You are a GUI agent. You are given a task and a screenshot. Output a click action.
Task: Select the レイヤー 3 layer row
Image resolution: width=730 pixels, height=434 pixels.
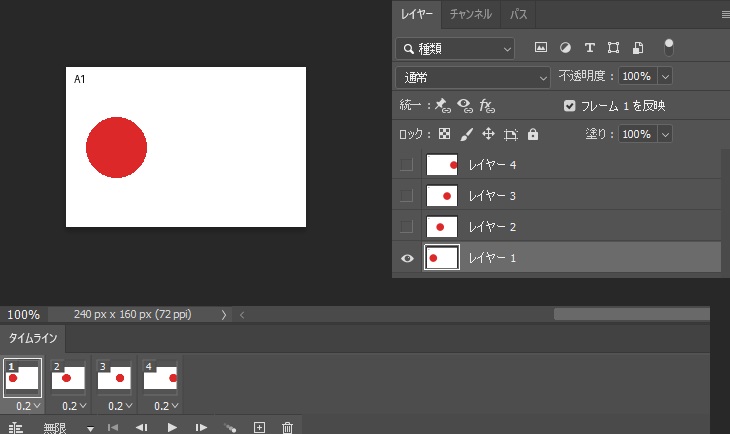point(557,196)
